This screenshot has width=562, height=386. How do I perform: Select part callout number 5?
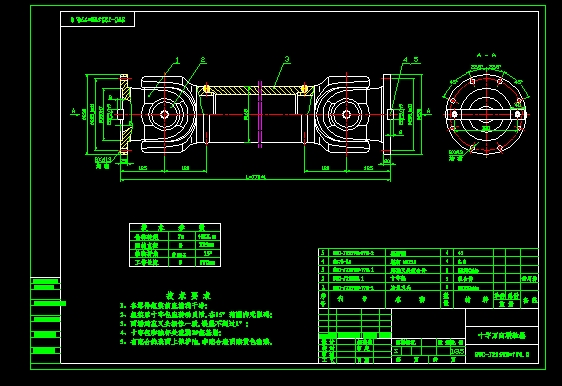(x=416, y=59)
